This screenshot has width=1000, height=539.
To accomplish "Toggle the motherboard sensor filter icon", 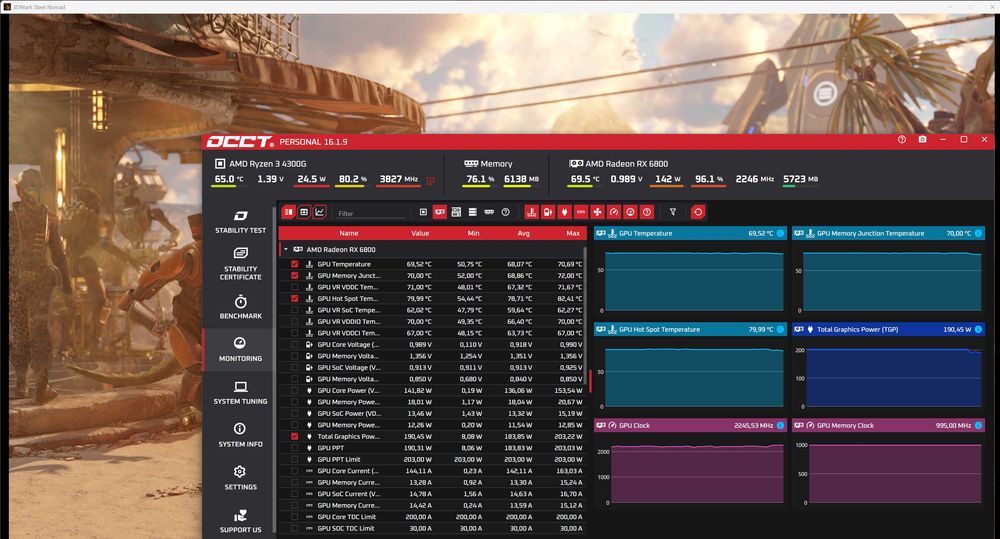I will [x=456, y=212].
